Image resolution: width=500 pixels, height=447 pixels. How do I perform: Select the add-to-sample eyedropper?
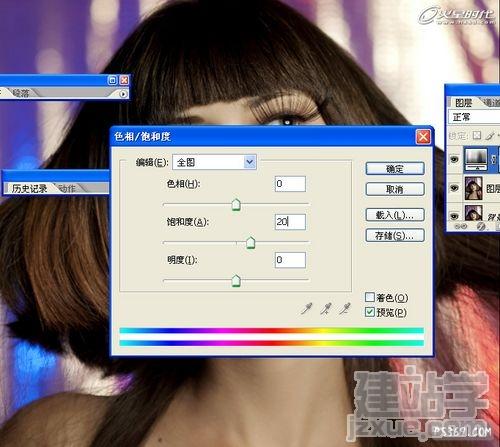click(326, 309)
